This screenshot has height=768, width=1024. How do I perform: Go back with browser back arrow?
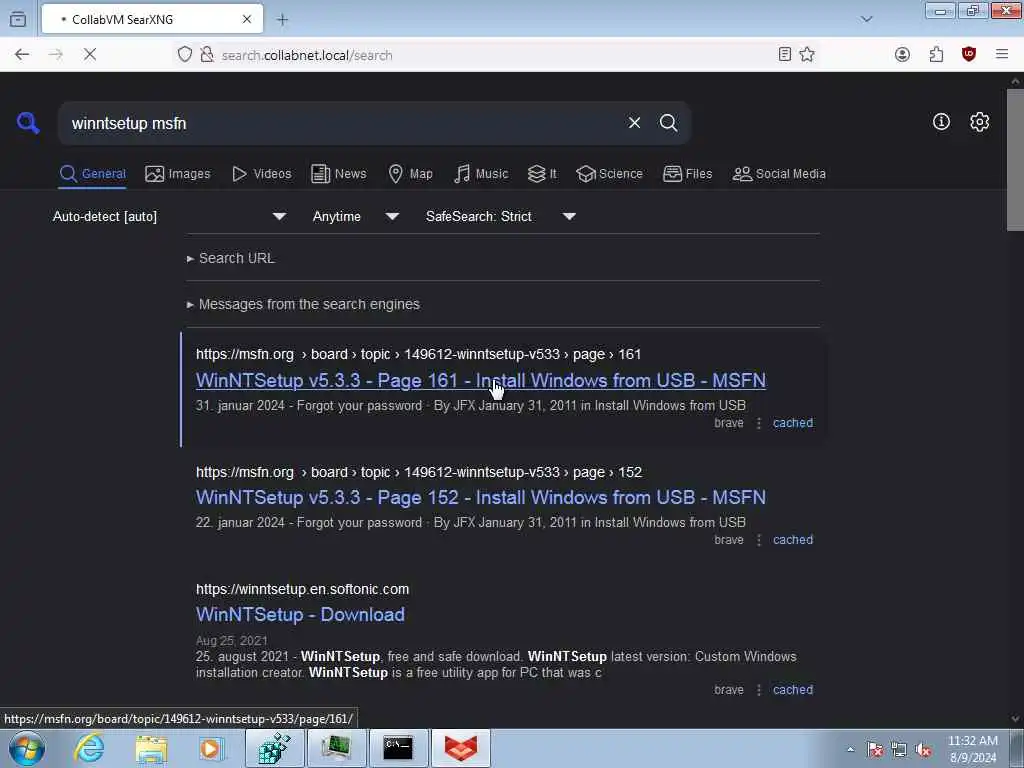pos(22,55)
